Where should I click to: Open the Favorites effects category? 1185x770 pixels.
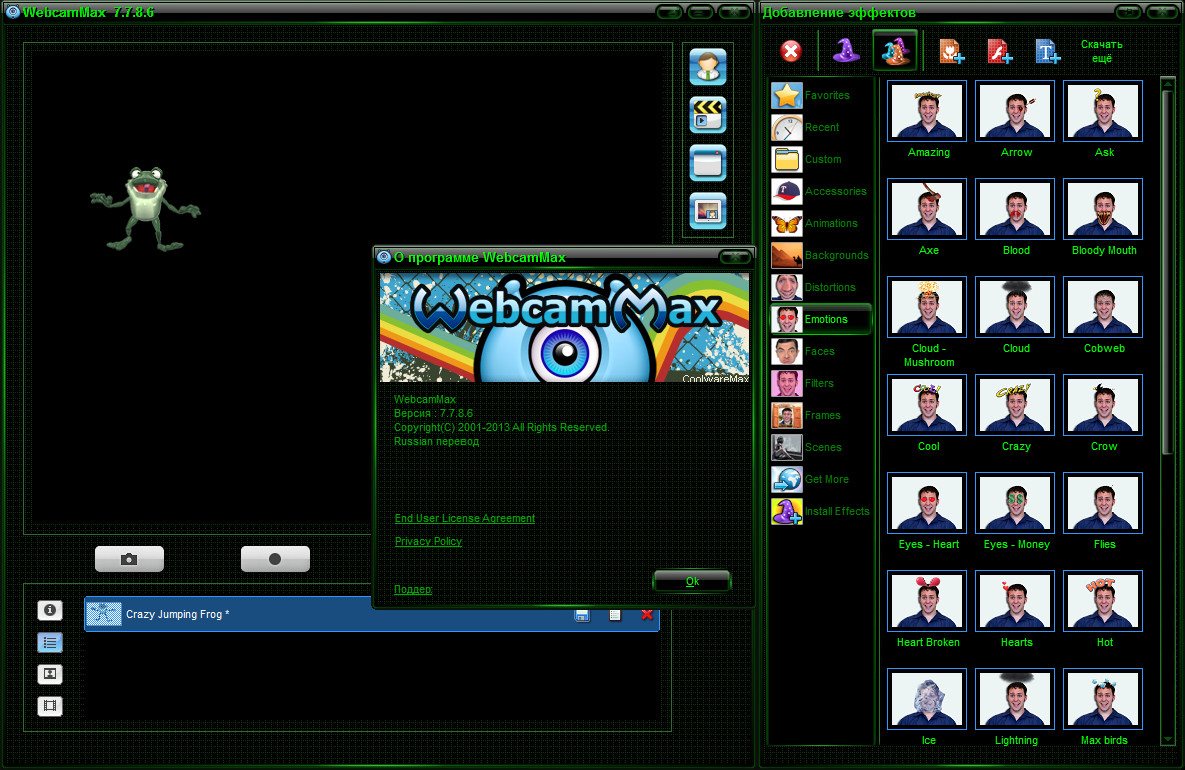821,95
